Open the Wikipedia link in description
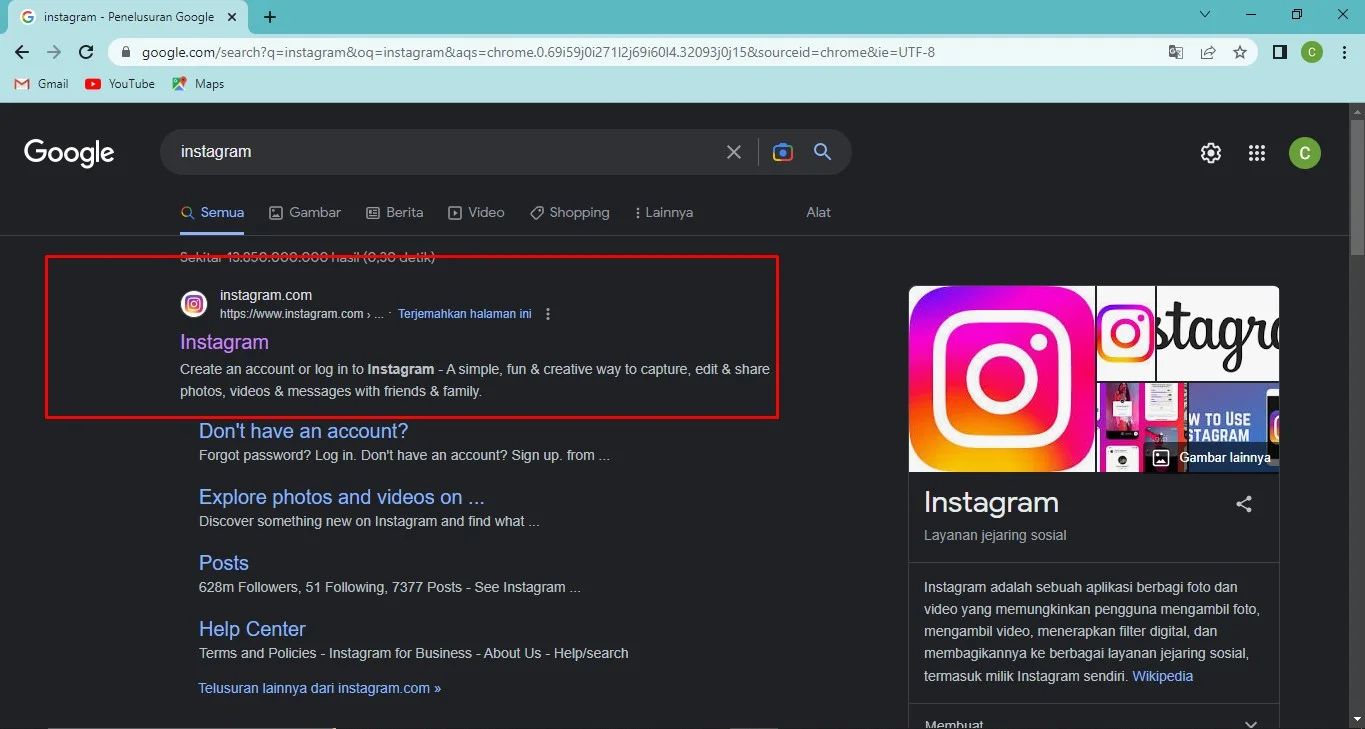Viewport: 1365px width, 729px height. (1162, 676)
